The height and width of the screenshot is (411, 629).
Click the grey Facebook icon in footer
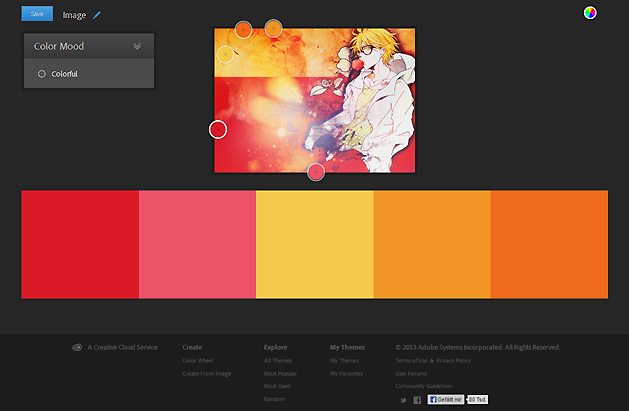[417, 400]
